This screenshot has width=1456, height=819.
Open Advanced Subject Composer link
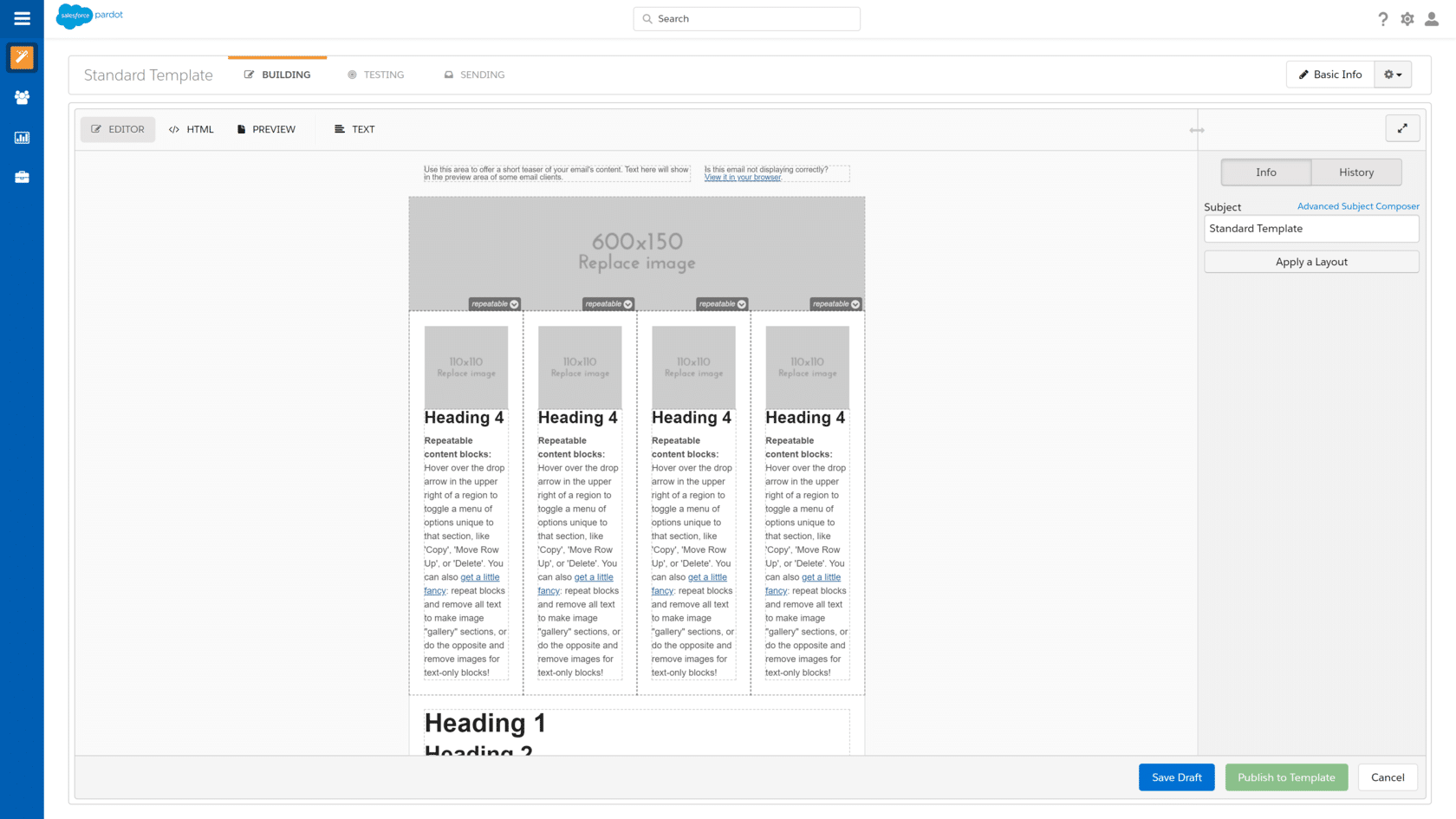[1357, 206]
